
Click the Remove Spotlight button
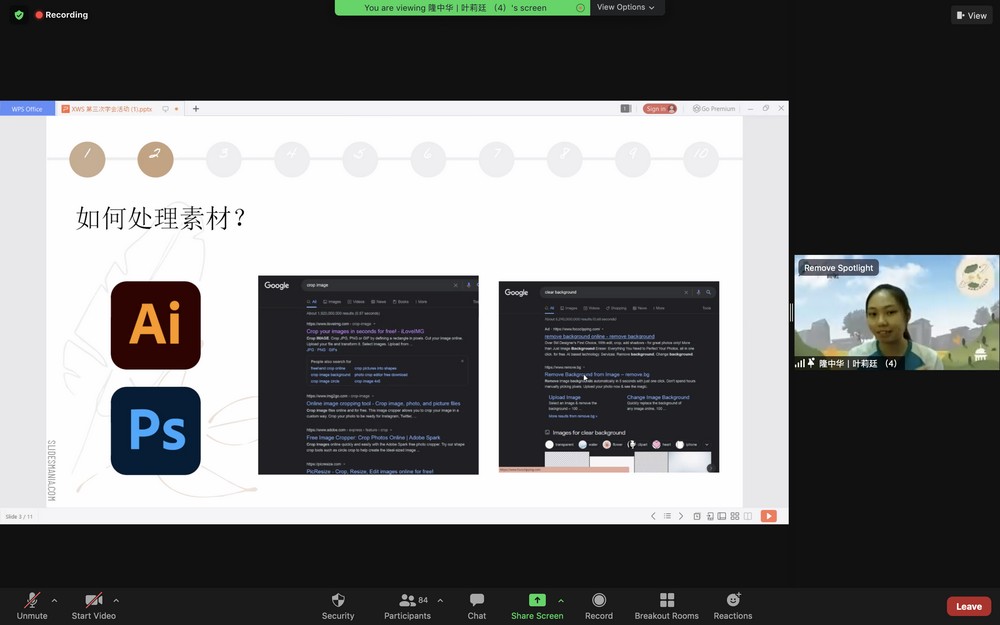(x=838, y=268)
